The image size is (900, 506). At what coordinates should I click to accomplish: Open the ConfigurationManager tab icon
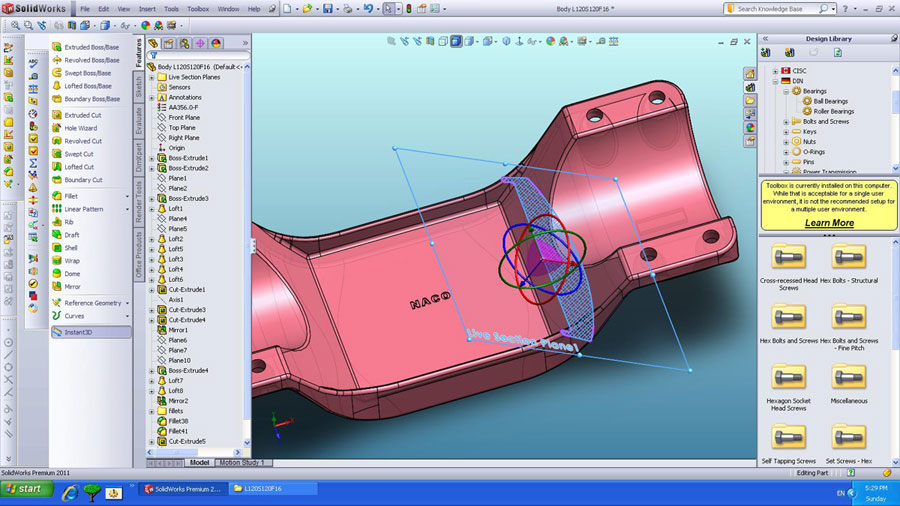pos(184,43)
